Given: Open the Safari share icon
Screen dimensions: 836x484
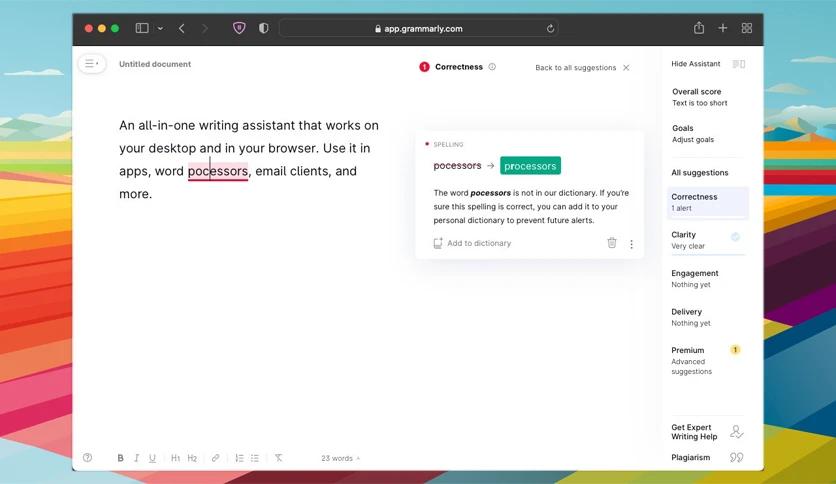Looking at the screenshot, I should point(698,28).
